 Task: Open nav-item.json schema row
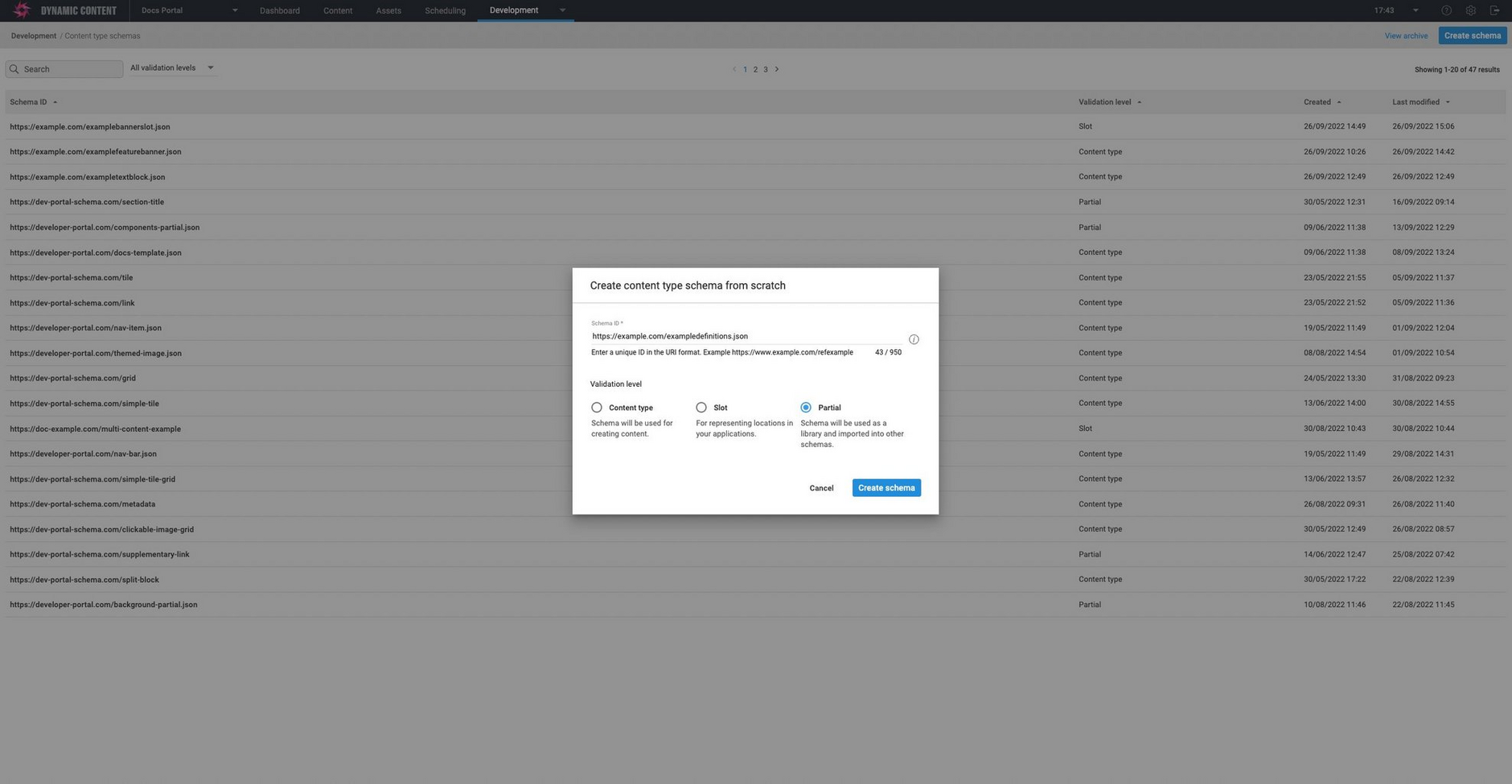(755, 328)
